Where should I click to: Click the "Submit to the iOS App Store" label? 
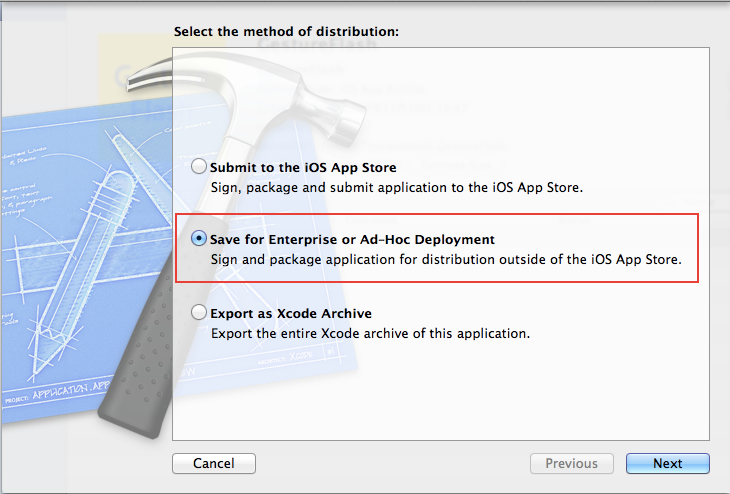pos(303,167)
